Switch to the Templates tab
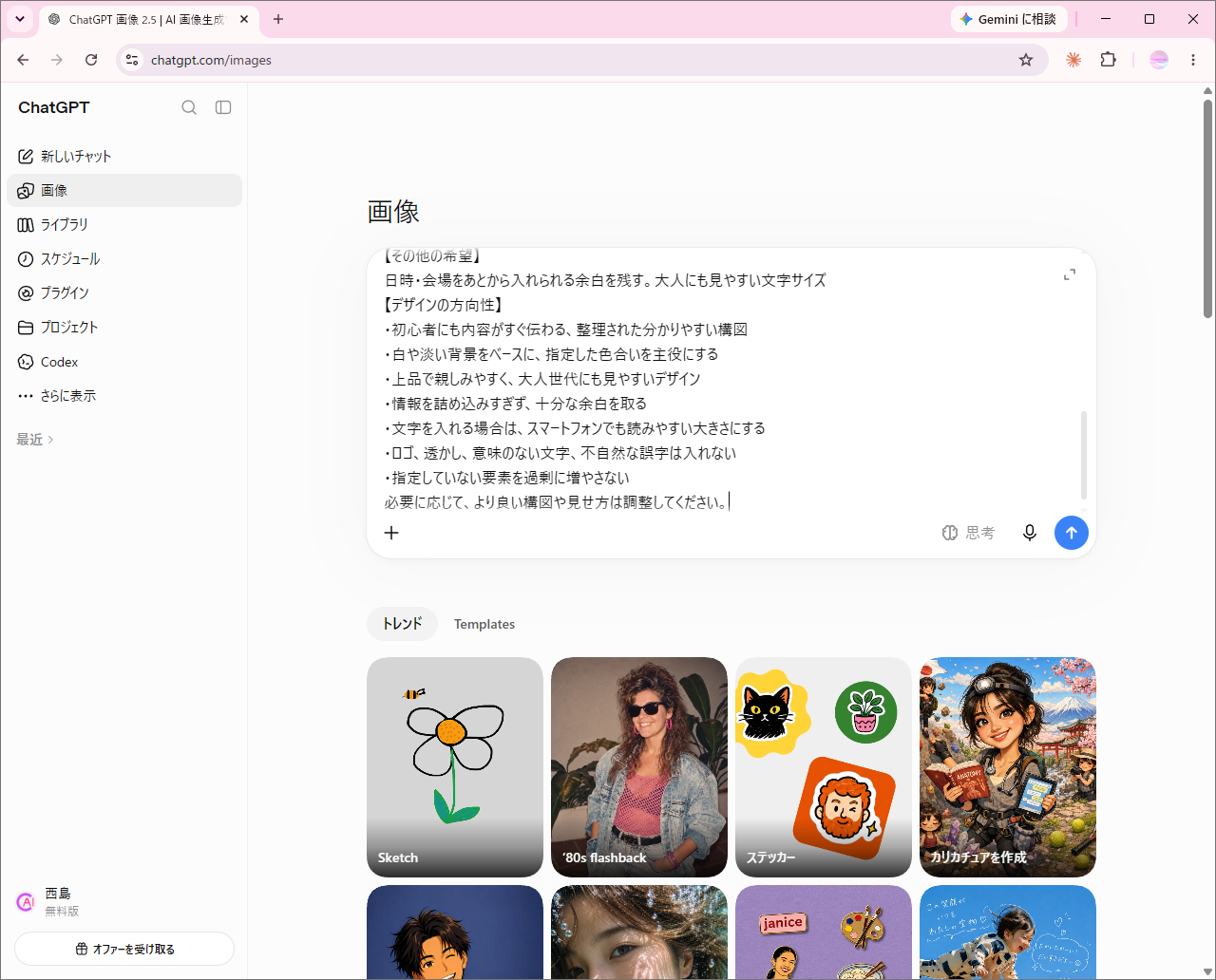Viewport: 1216px width, 980px height. pos(484,624)
